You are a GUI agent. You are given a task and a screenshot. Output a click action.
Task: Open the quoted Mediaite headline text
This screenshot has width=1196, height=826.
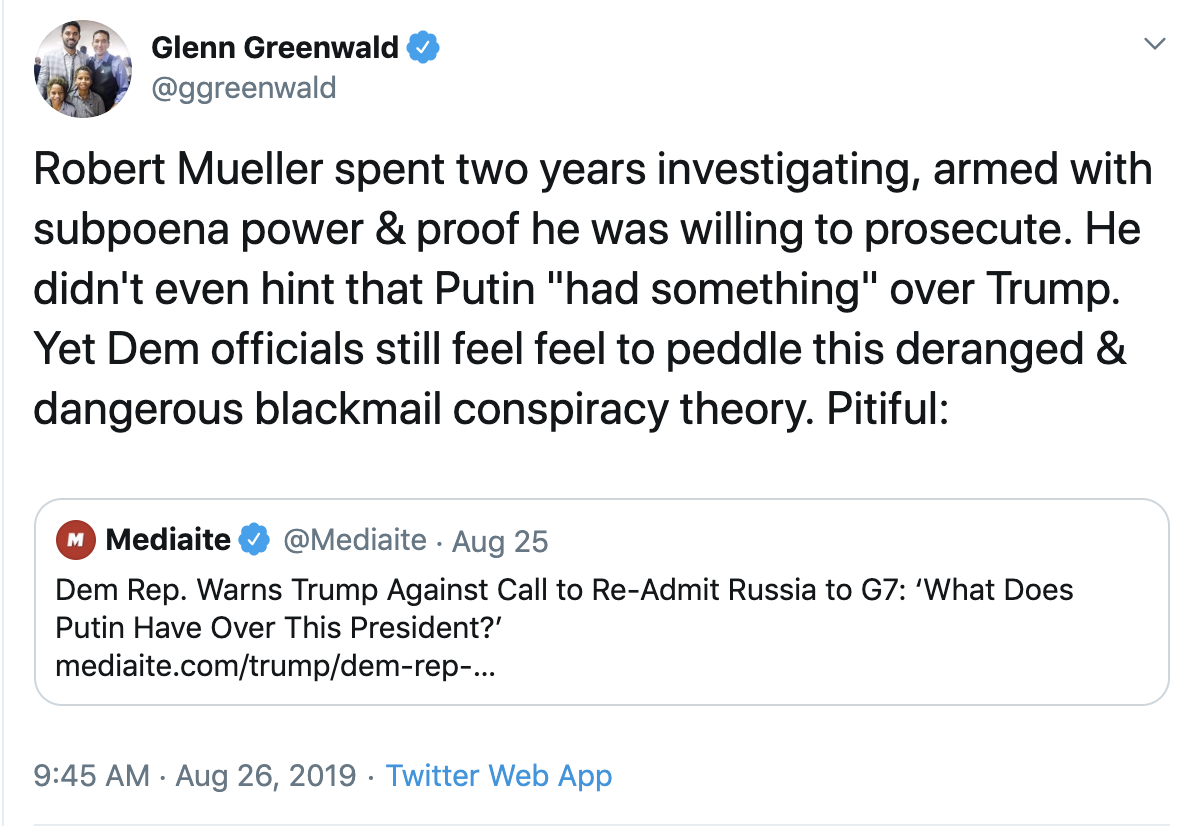564,608
